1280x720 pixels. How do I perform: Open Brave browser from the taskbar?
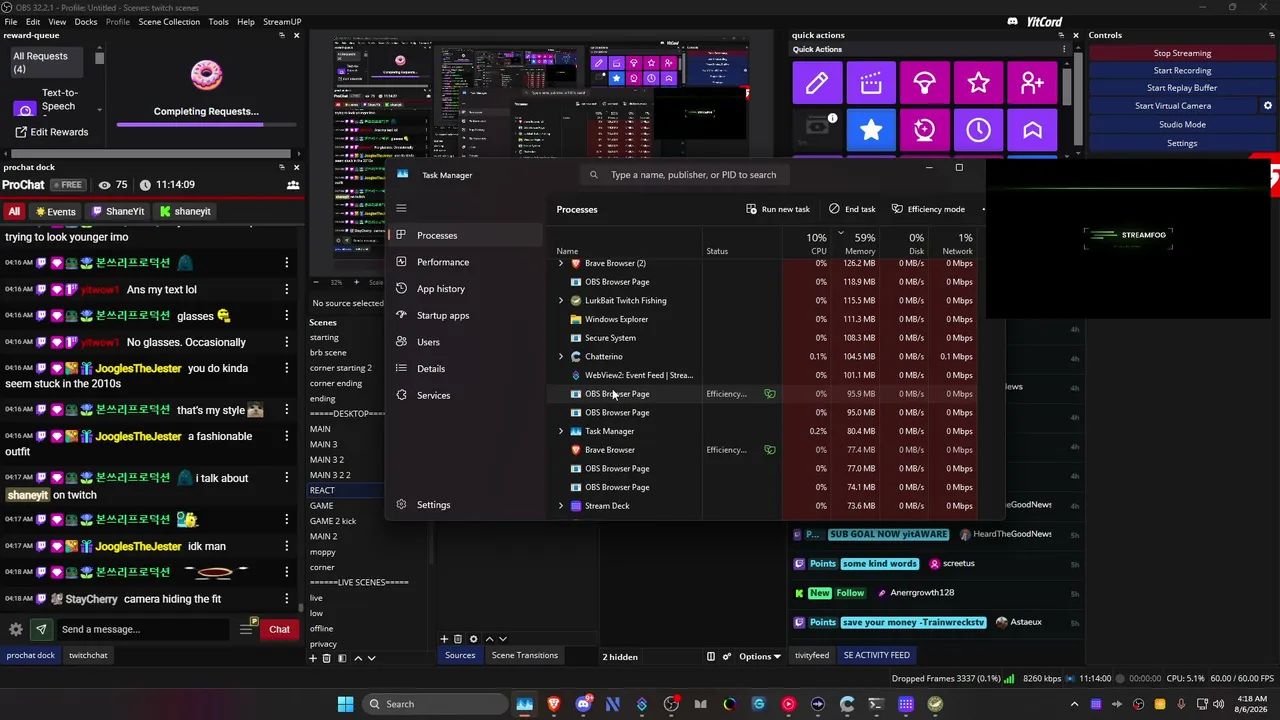tap(554, 704)
